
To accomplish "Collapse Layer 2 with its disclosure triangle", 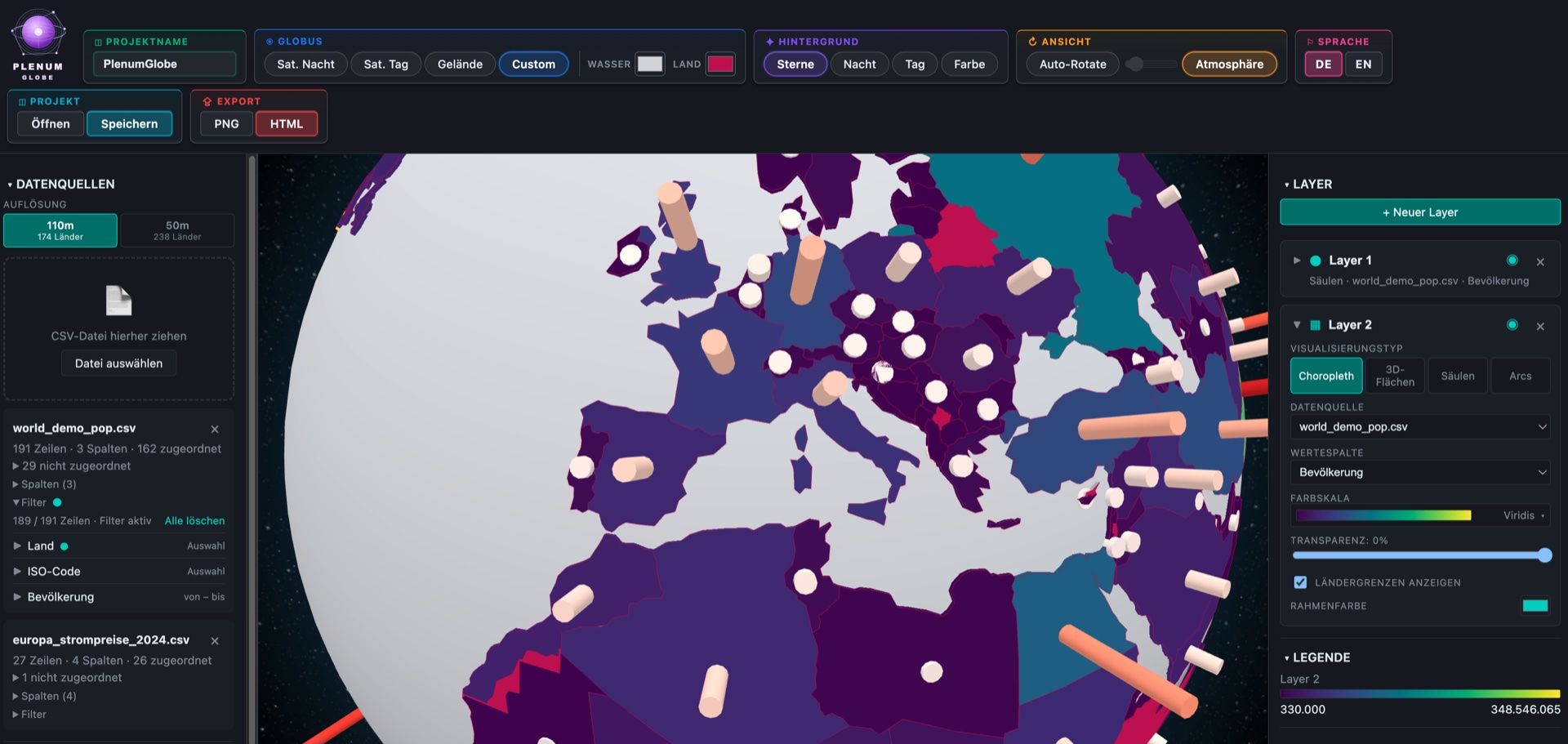I will [x=1297, y=324].
